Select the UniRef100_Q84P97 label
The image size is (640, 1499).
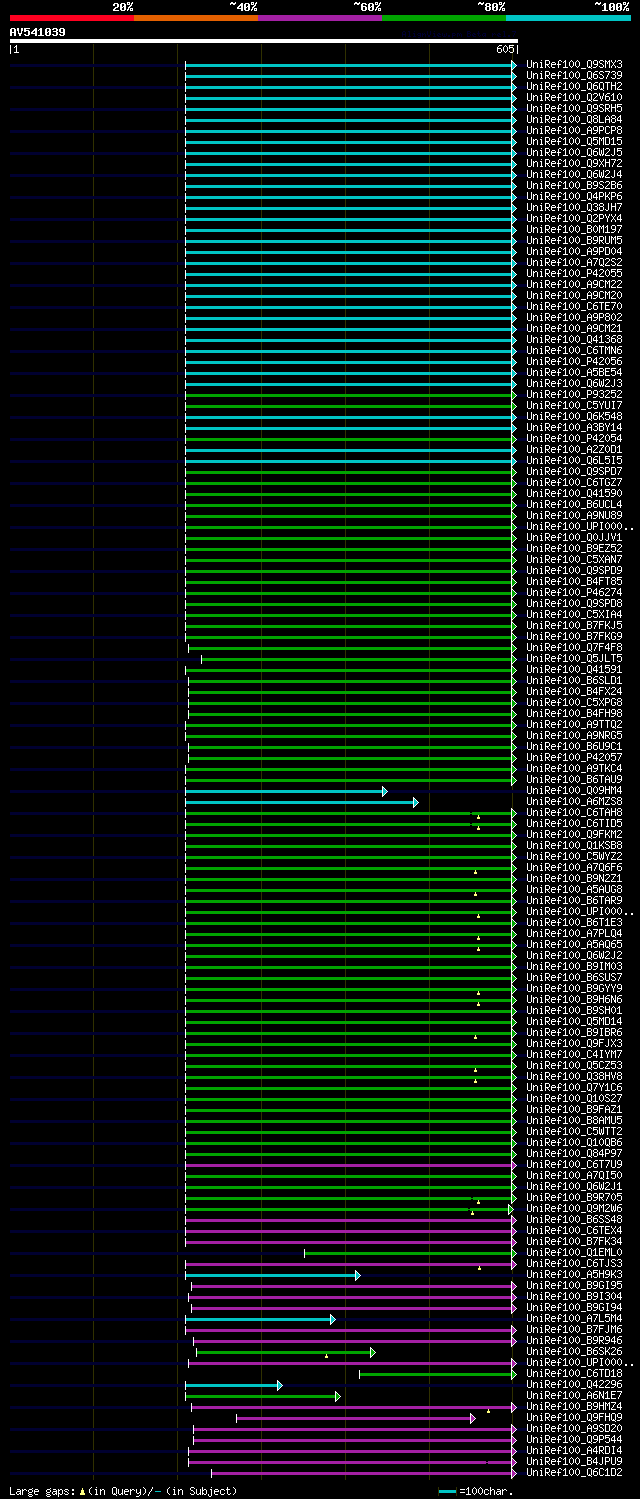(x=574, y=1154)
